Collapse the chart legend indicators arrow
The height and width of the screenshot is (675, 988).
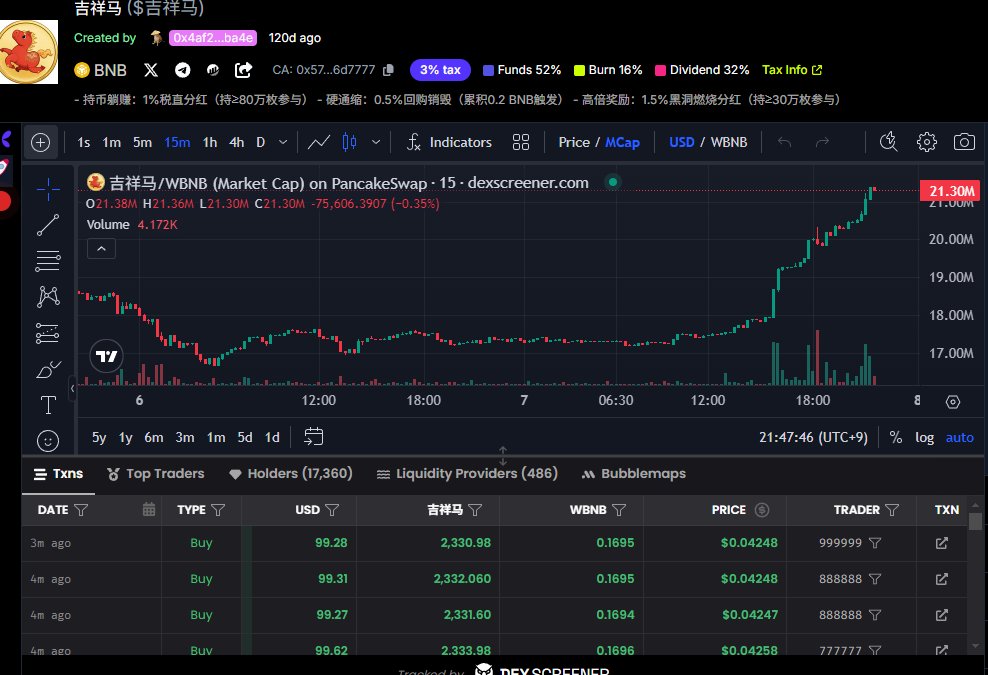coord(101,249)
